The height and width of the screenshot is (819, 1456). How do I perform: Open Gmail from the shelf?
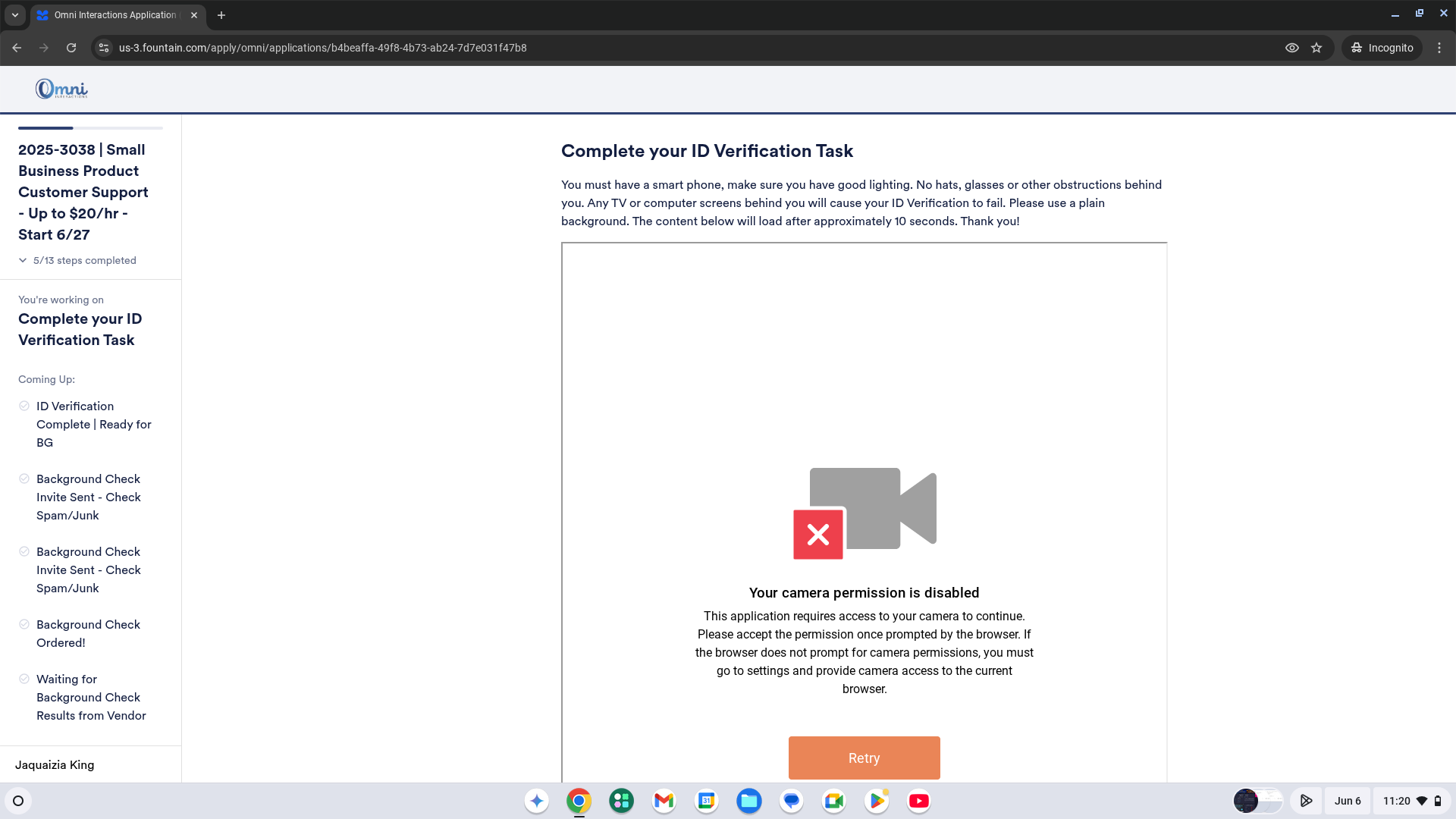[x=664, y=801]
